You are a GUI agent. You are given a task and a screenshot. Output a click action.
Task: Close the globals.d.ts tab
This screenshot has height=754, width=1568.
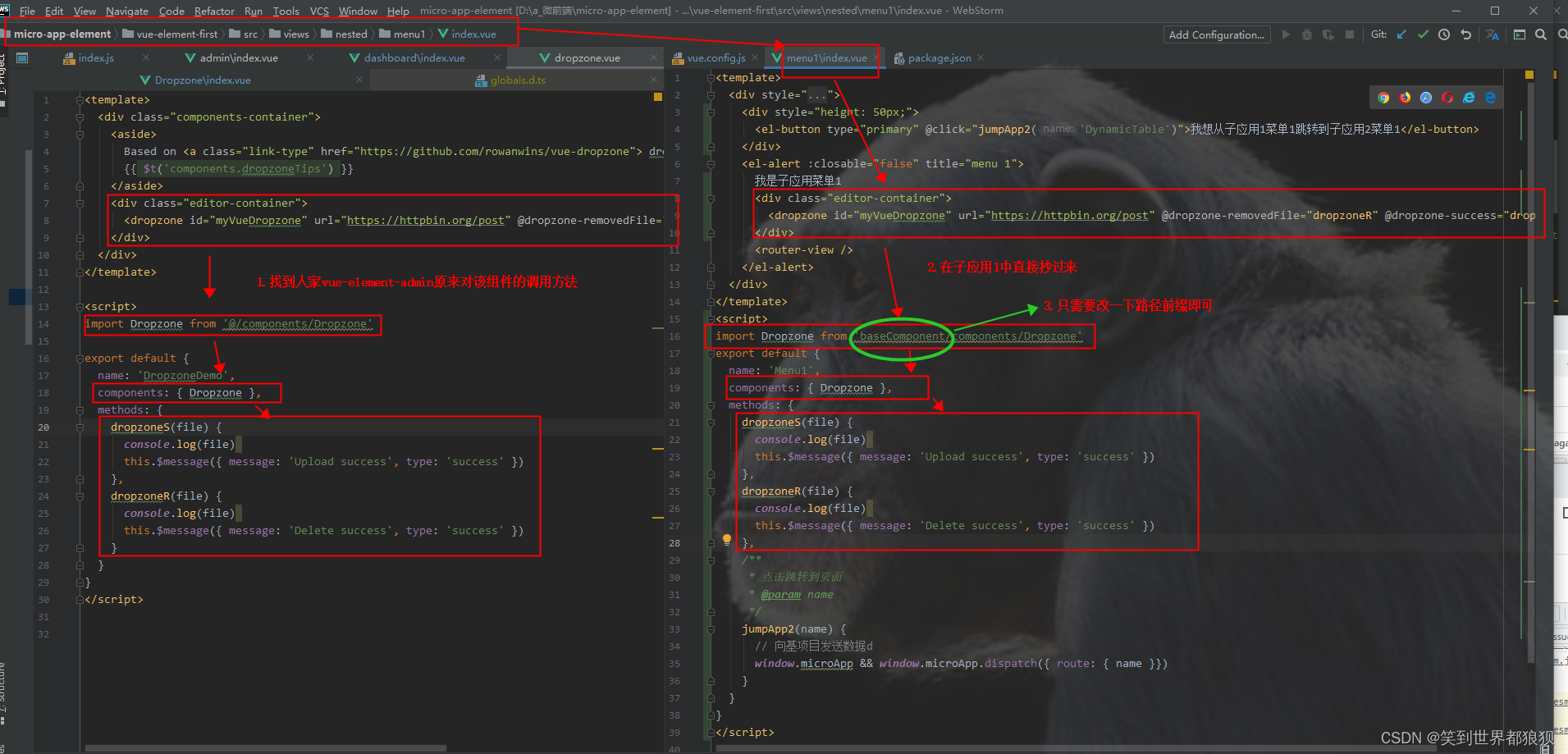tap(654, 80)
